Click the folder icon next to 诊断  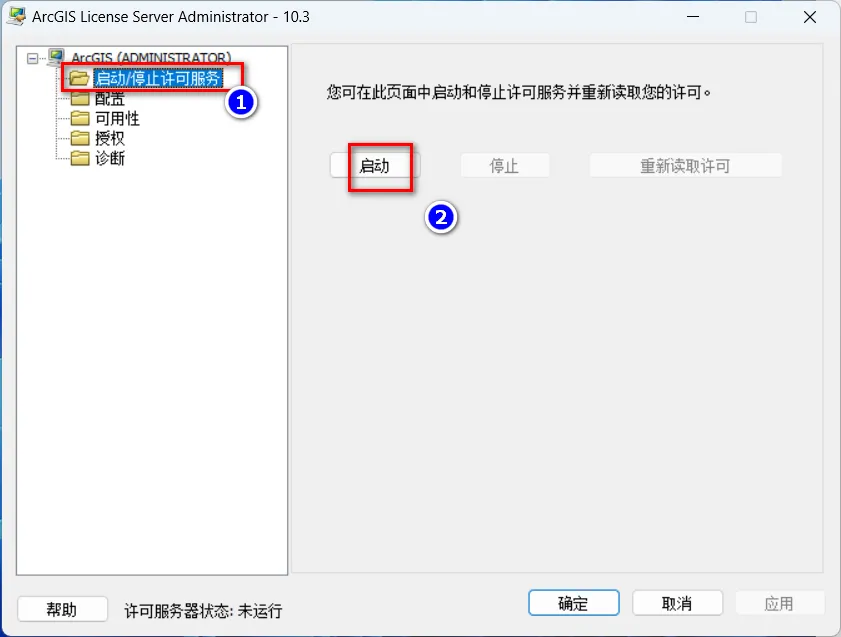tap(80, 158)
